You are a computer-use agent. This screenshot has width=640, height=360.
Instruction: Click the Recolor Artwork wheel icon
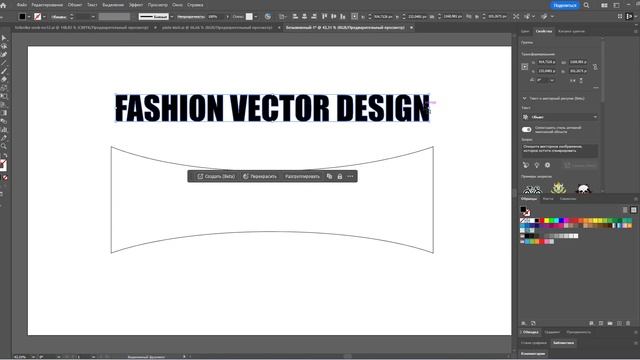pos(268,17)
